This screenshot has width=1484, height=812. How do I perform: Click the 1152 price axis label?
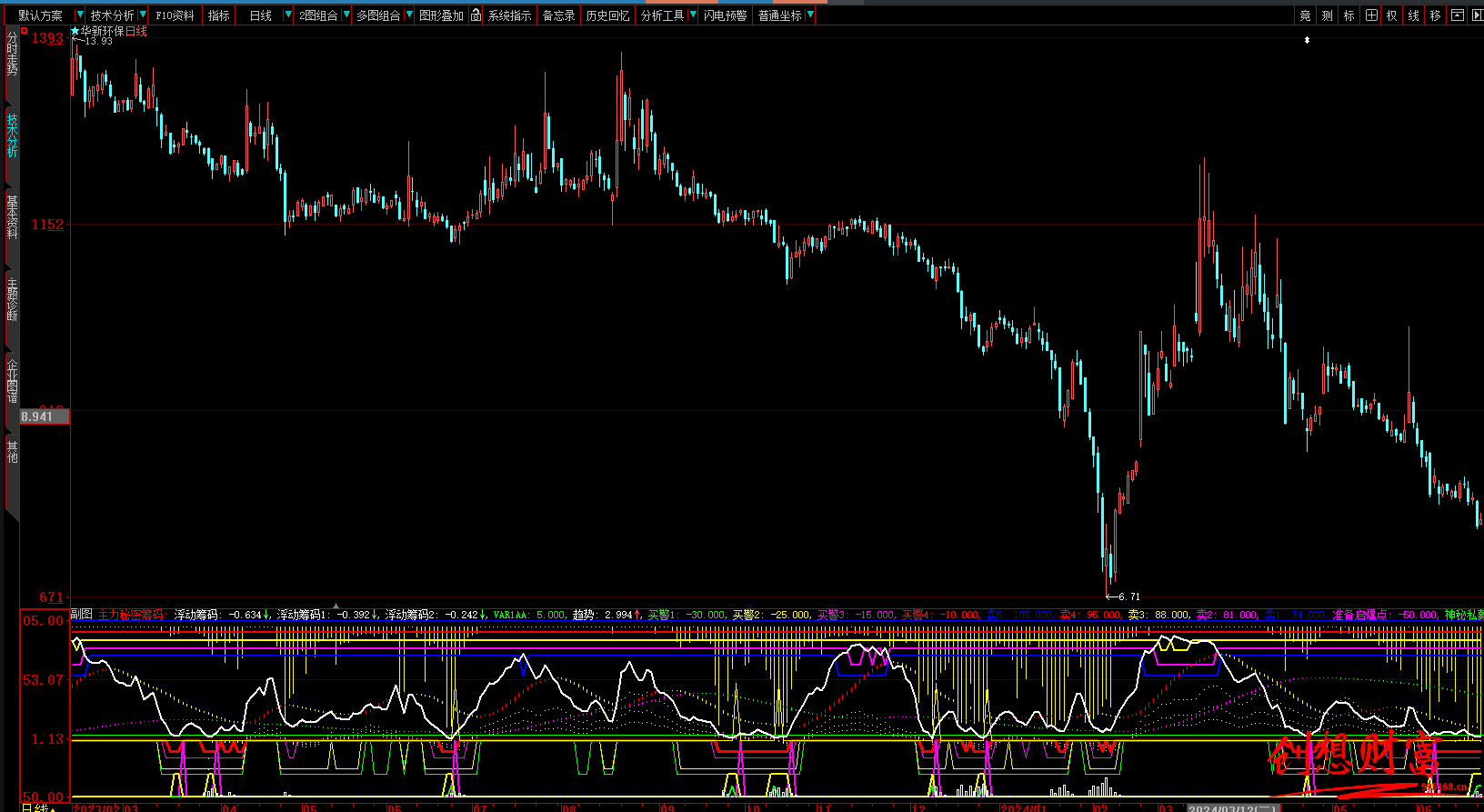click(48, 225)
